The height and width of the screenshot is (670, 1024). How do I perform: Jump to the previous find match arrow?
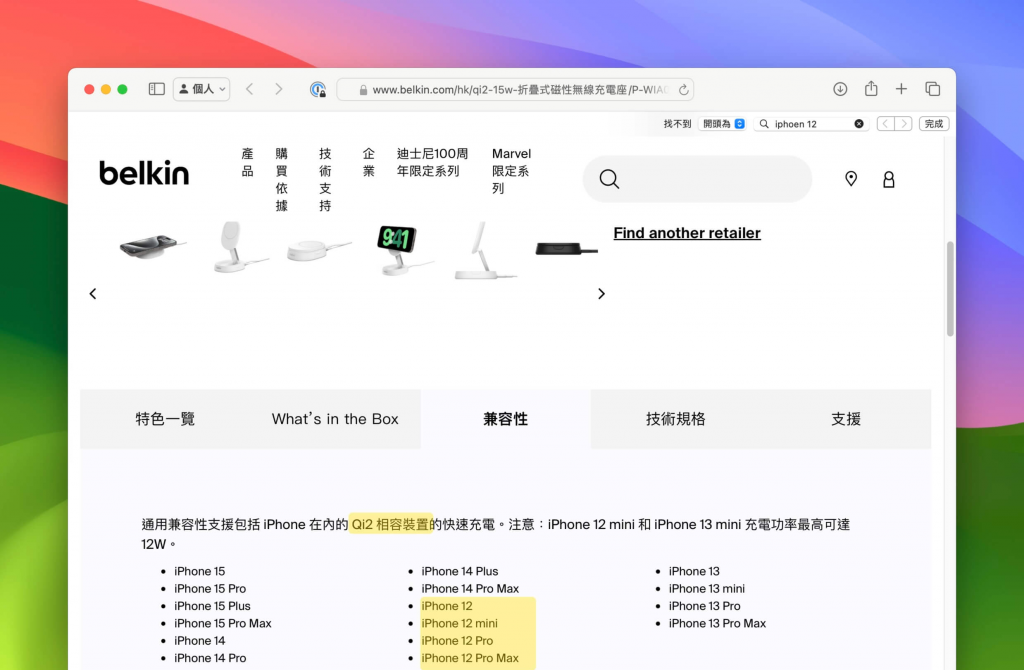[886, 123]
